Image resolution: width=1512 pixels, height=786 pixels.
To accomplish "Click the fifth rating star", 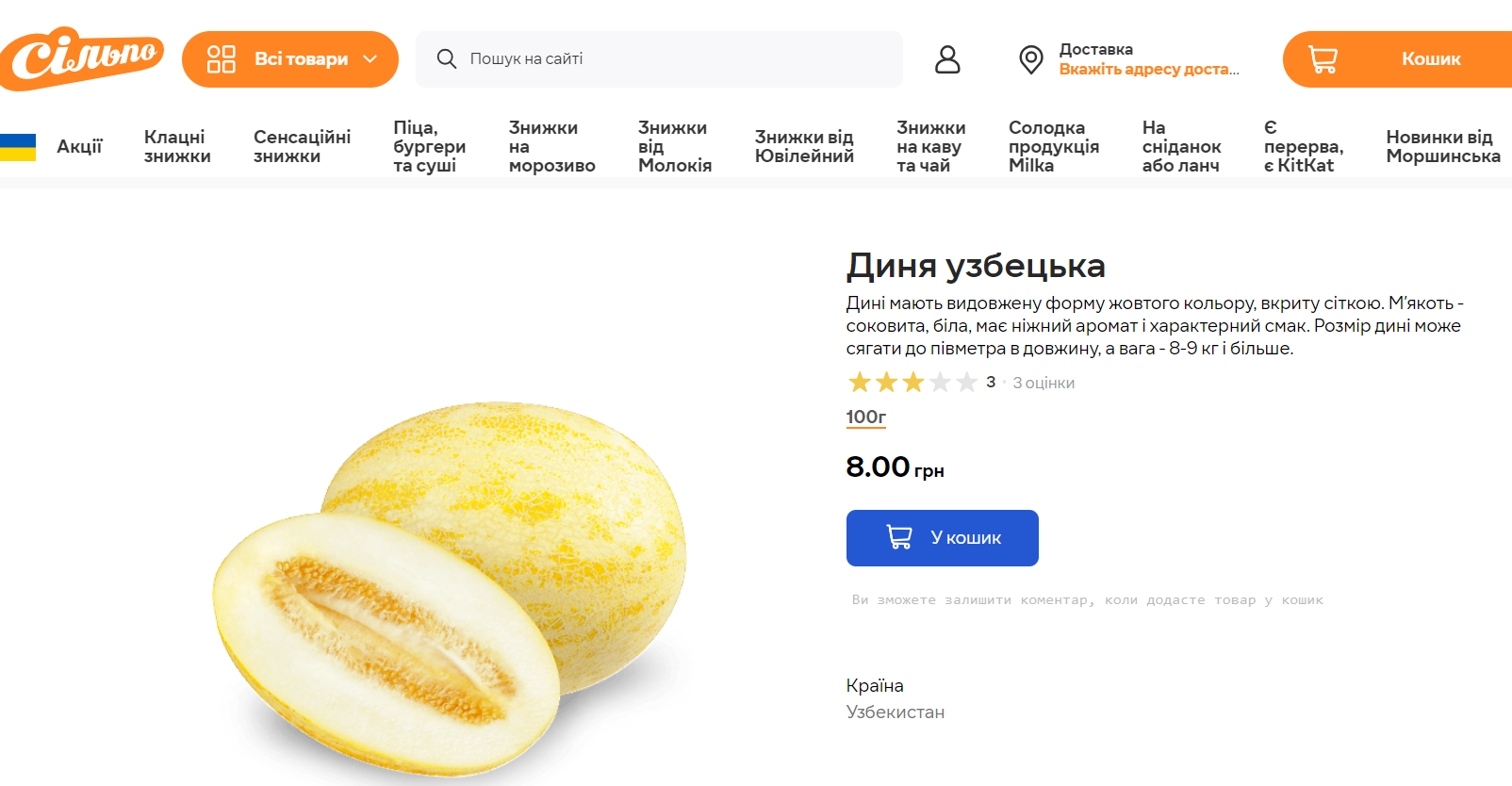I will click(966, 382).
